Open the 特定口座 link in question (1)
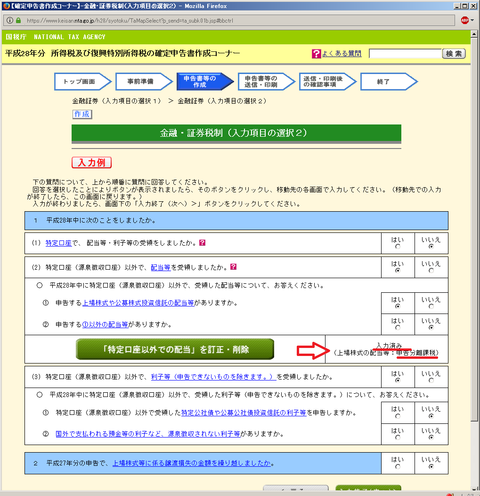The height and width of the screenshot is (496, 480). click(59, 243)
